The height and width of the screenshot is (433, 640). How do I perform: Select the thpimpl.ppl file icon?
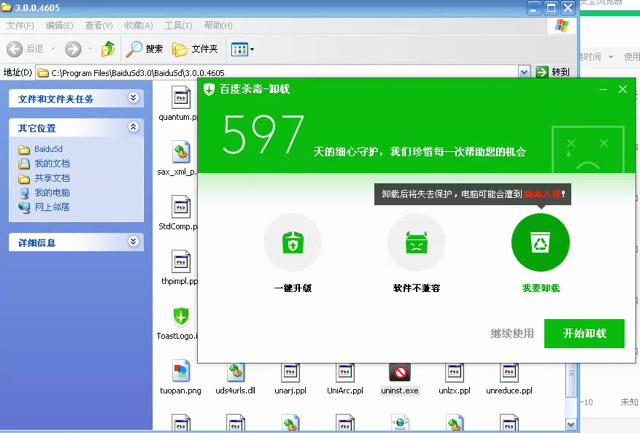pyautogui.click(x=181, y=262)
